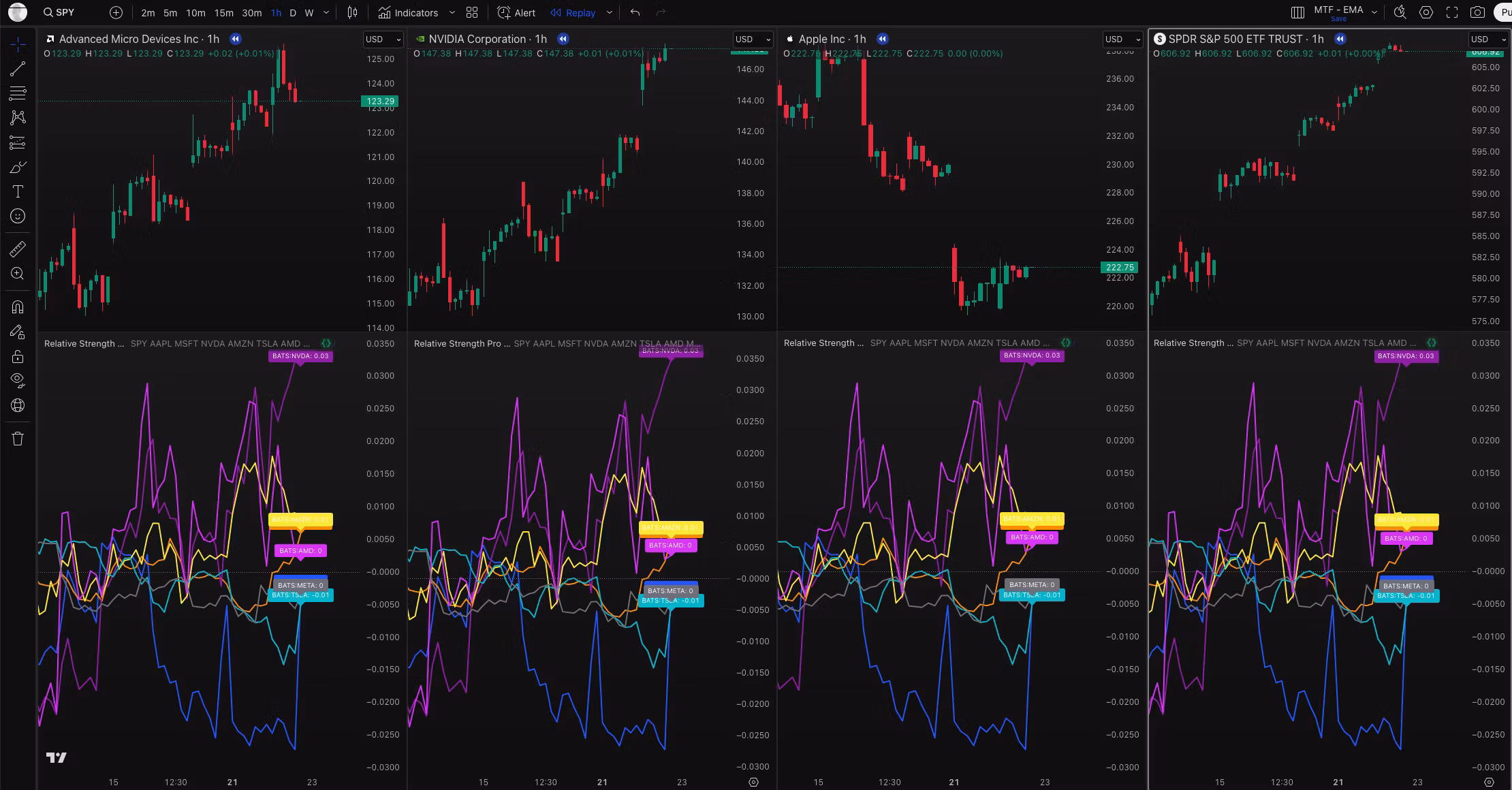This screenshot has height=790, width=1512.
Task: Open the USD currency dropdown on the AMD chart
Action: tap(383, 39)
